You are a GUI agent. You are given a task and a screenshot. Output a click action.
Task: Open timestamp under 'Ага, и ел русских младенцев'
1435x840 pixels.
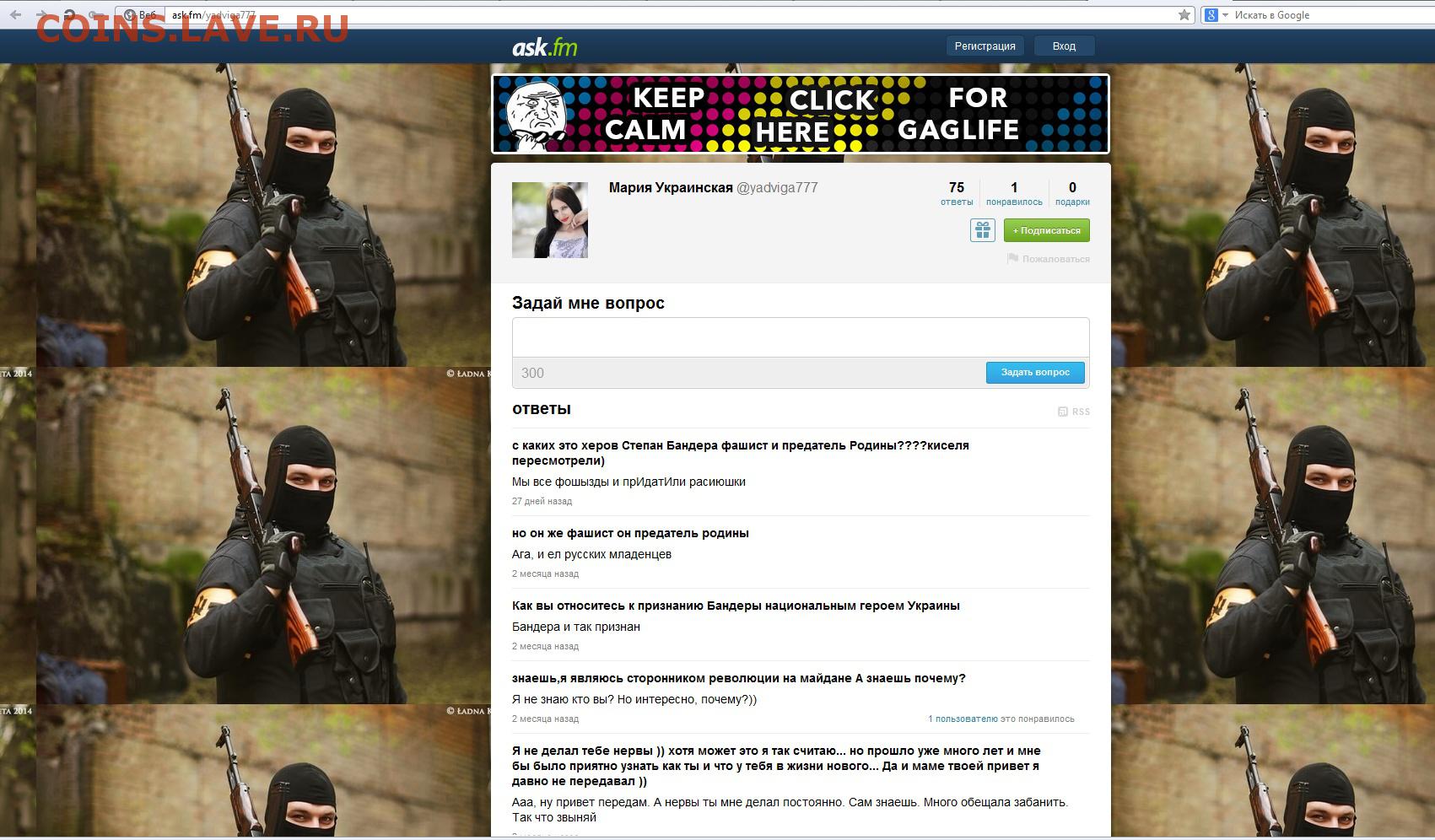tap(545, 573)
